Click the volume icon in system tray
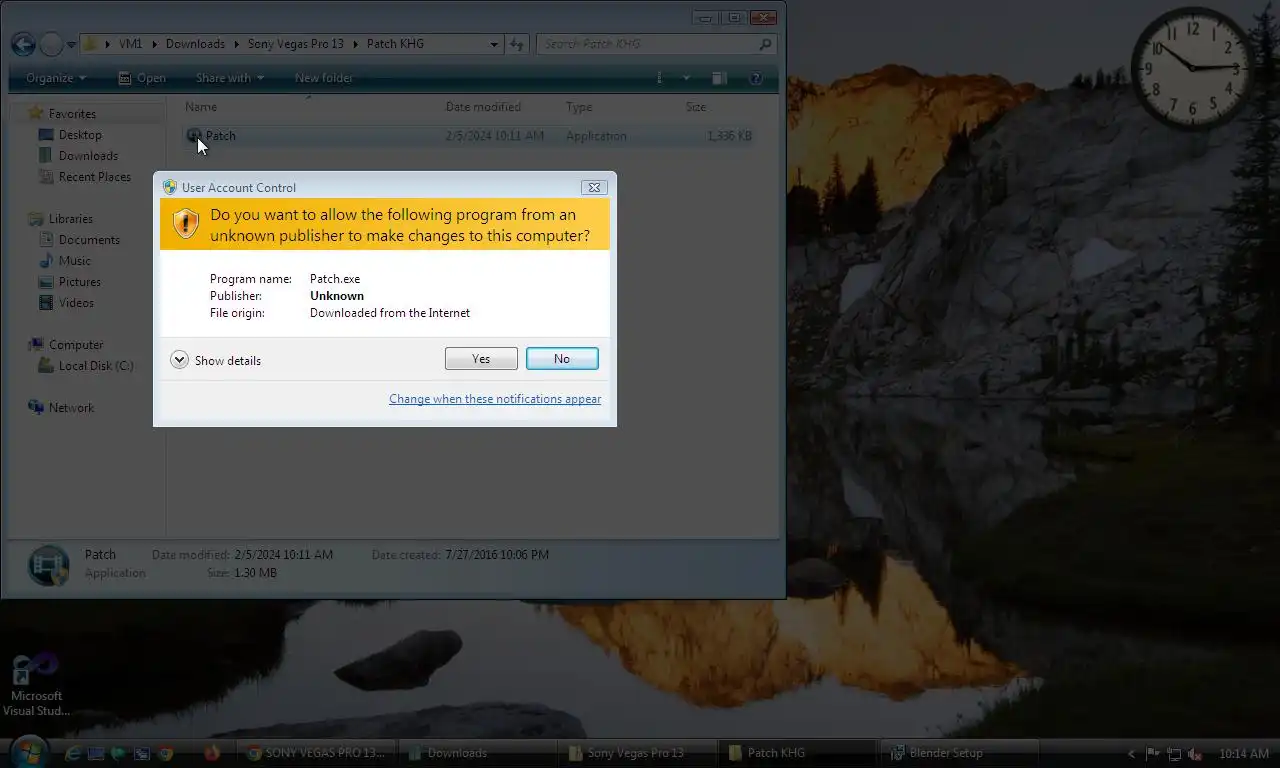1280x768 pixels. (x=1194, y=754)
